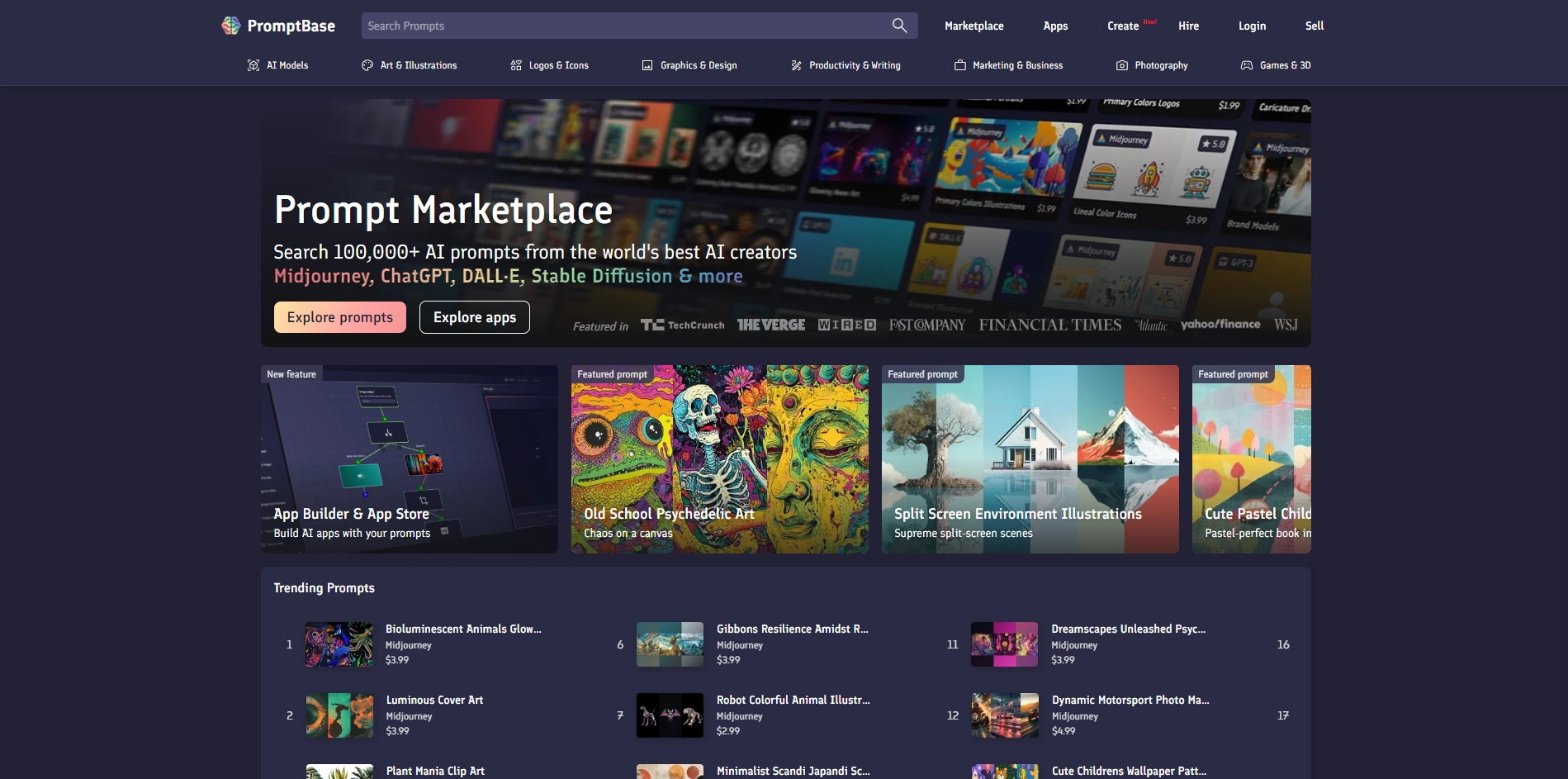Open the Sell page
Image resolution: width=1568 pixels, height=779 pixels.
click(1315, 26)
